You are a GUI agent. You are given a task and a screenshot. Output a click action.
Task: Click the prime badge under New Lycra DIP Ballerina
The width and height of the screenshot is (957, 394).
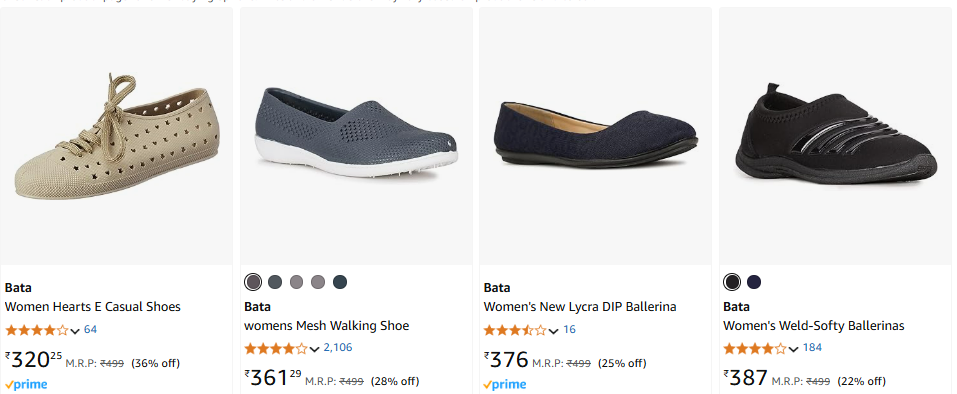click(505, 385)
